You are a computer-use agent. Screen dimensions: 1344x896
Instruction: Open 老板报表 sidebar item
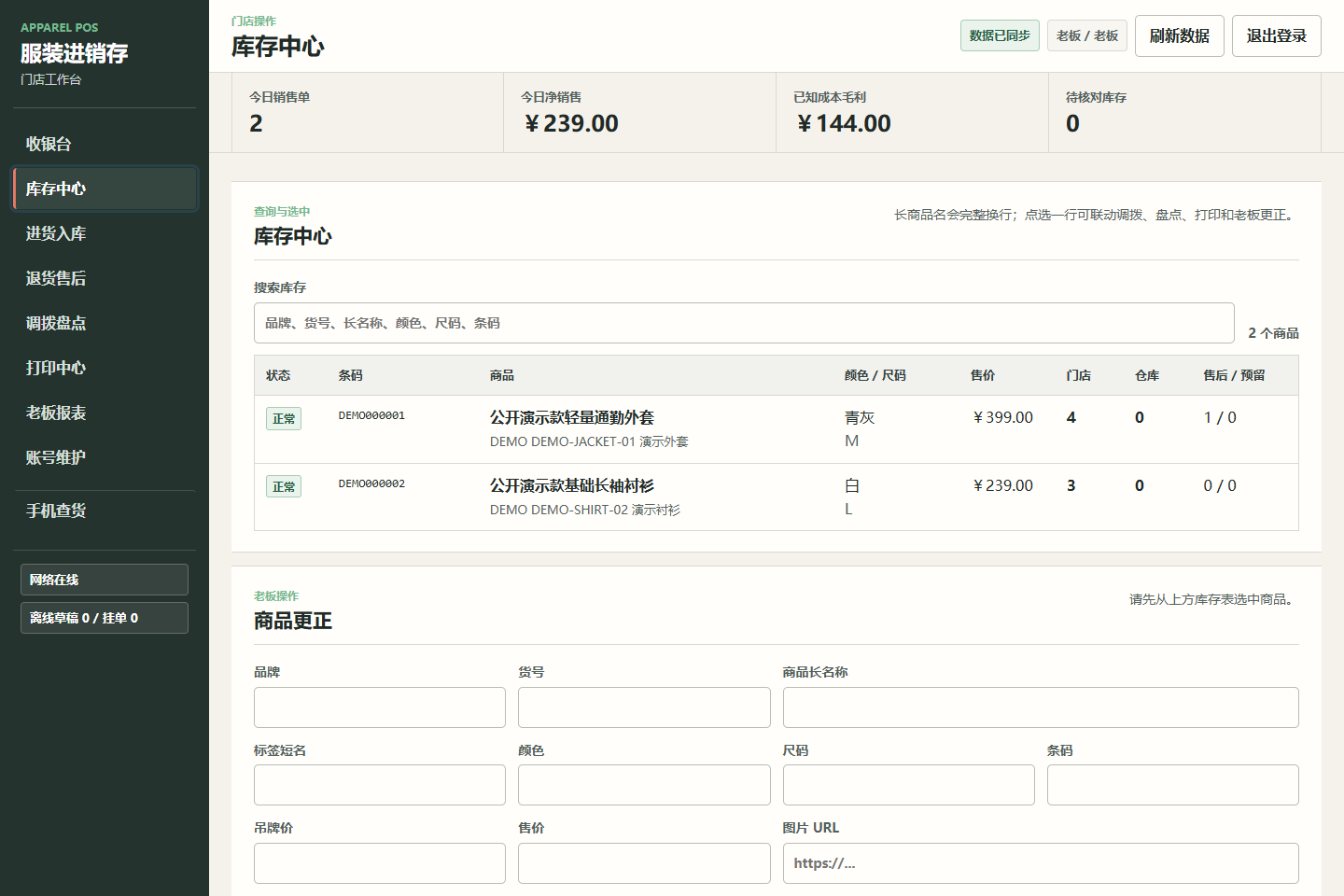click(105, 413)
